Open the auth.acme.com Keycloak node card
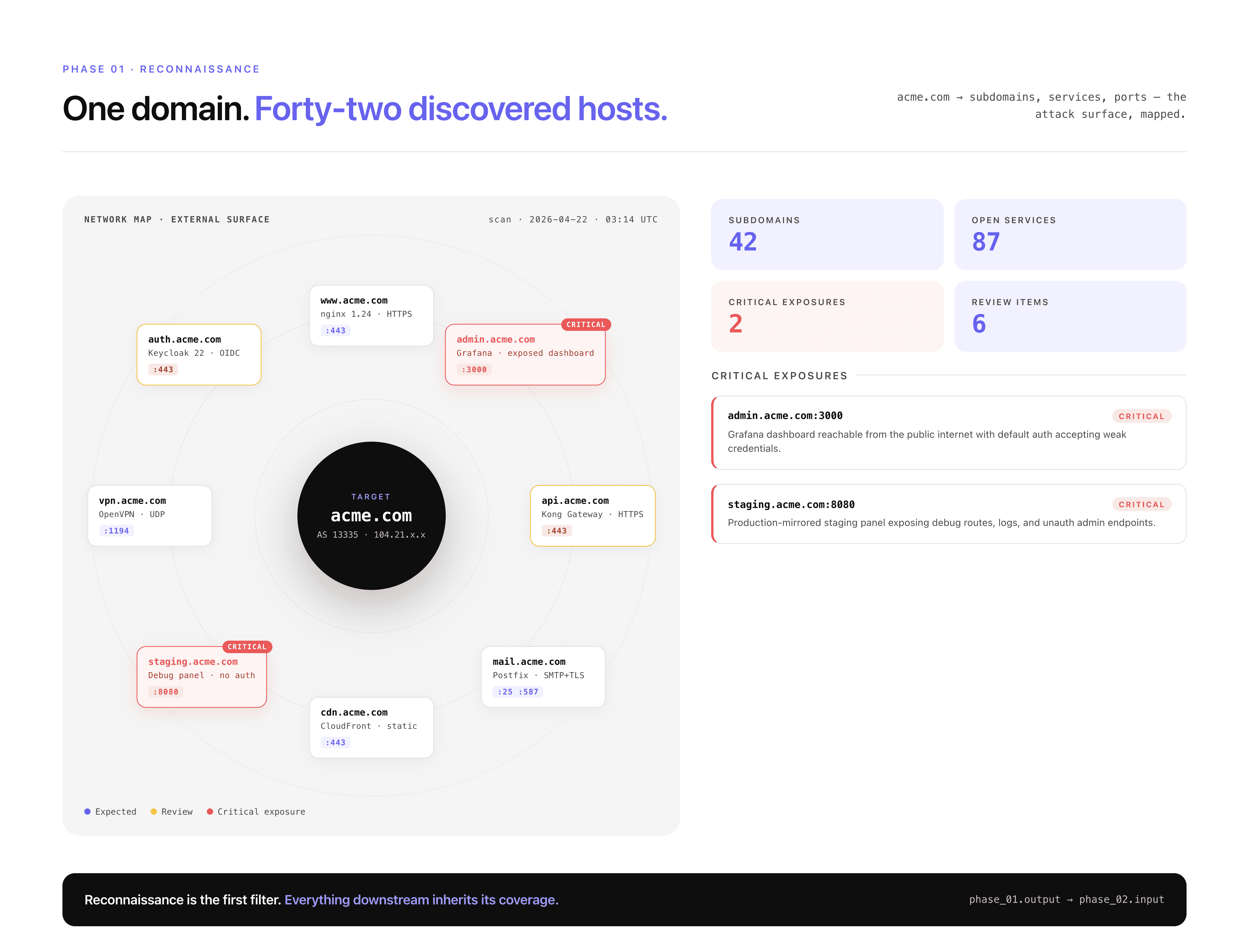The width and height of the screenshot is (1249, 952). (x=199, y=354)
